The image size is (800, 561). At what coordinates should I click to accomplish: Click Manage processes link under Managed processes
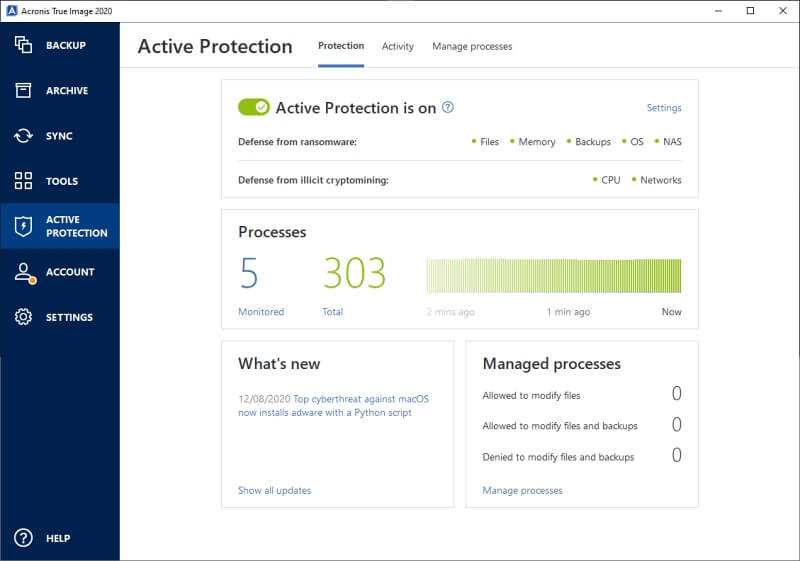point(522,490)
